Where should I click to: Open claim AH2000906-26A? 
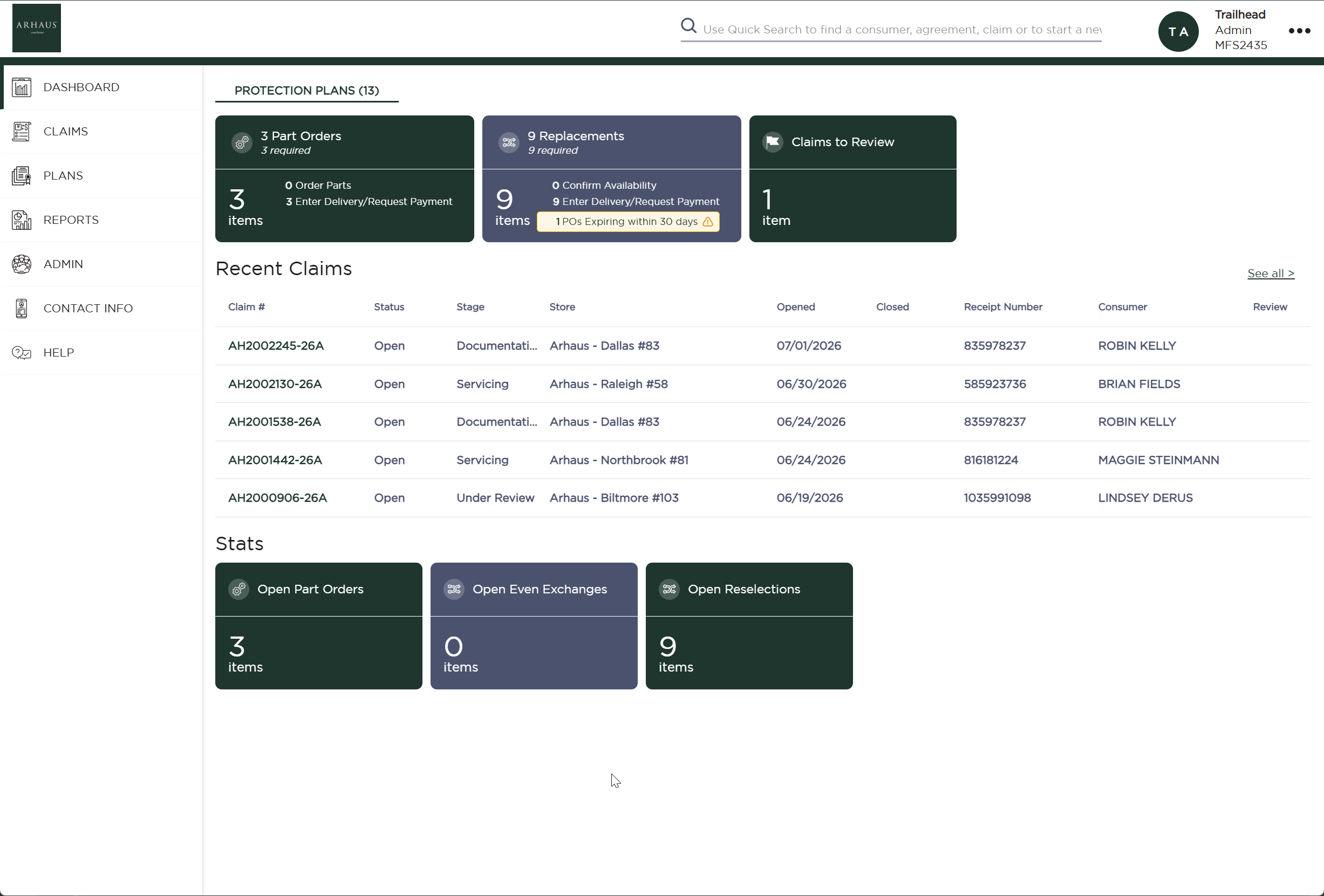pyautogui.click(x=277, y=498)
